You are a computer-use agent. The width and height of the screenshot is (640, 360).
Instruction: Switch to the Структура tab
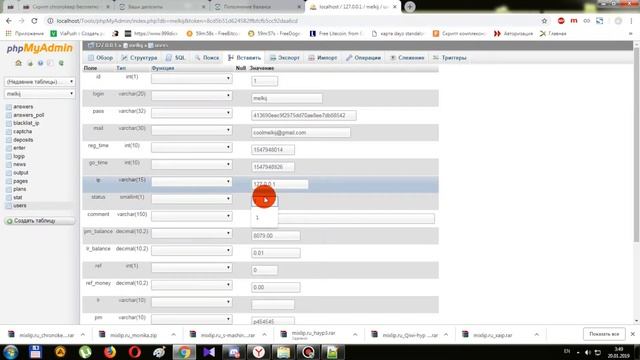[140, 58]
